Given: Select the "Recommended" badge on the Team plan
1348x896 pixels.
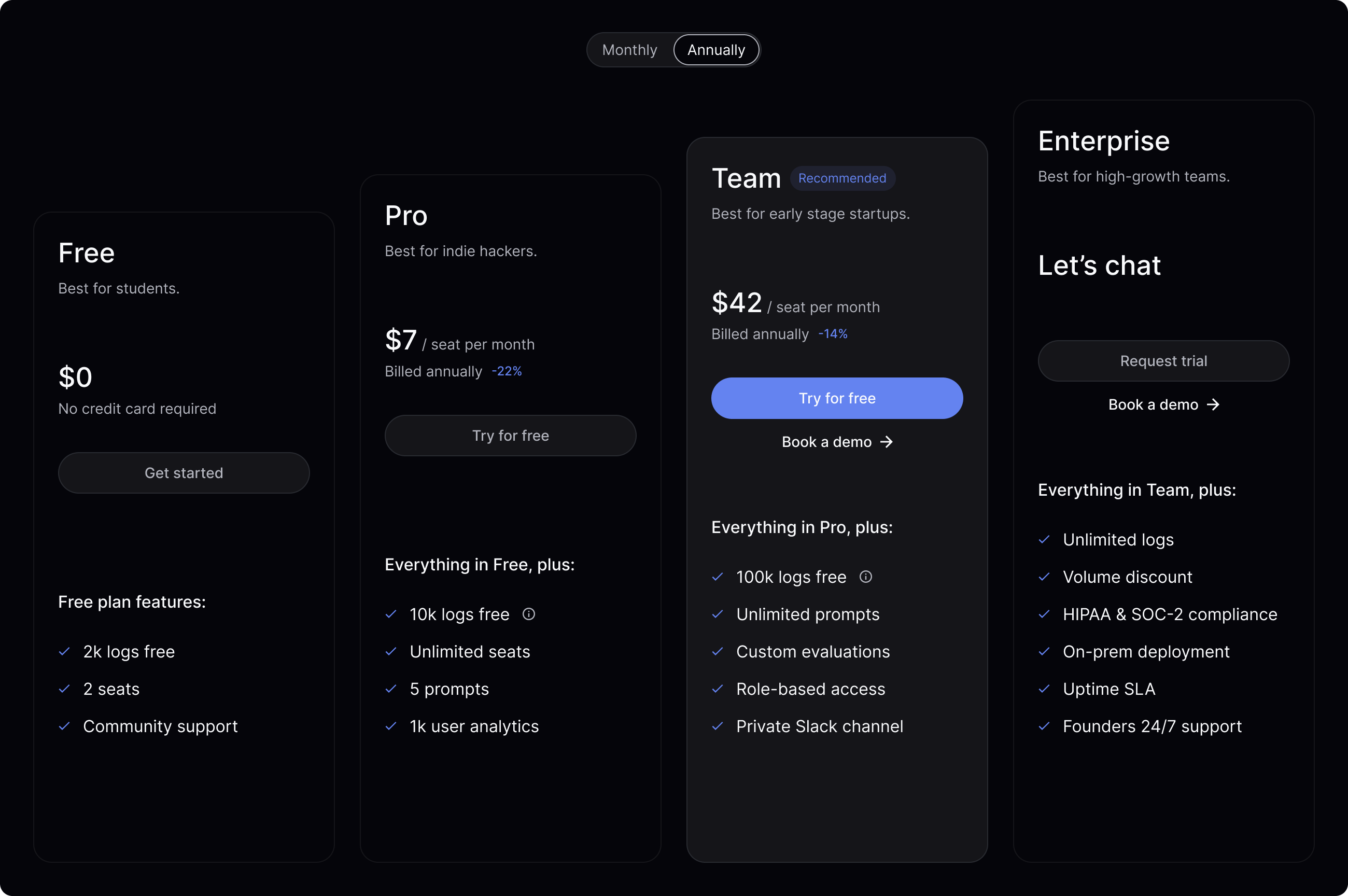Looking at the screenshot, I should 842,178.
